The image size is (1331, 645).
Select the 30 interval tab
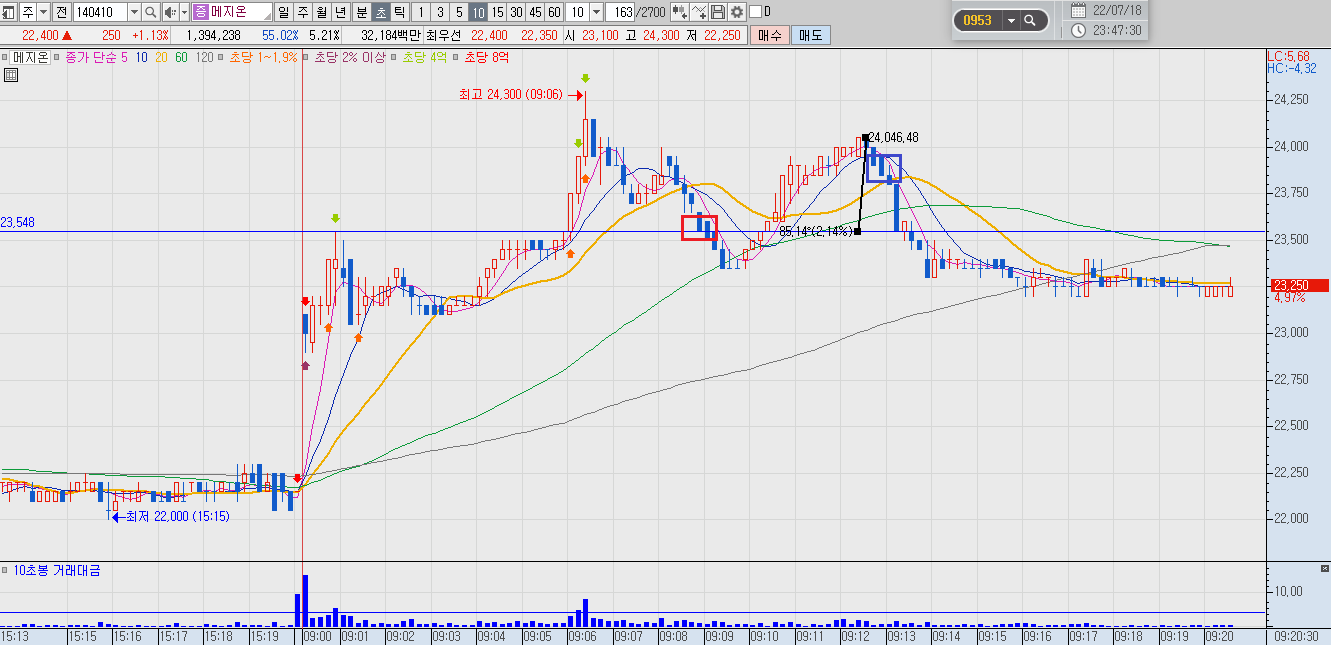click(x=516, y=12)
